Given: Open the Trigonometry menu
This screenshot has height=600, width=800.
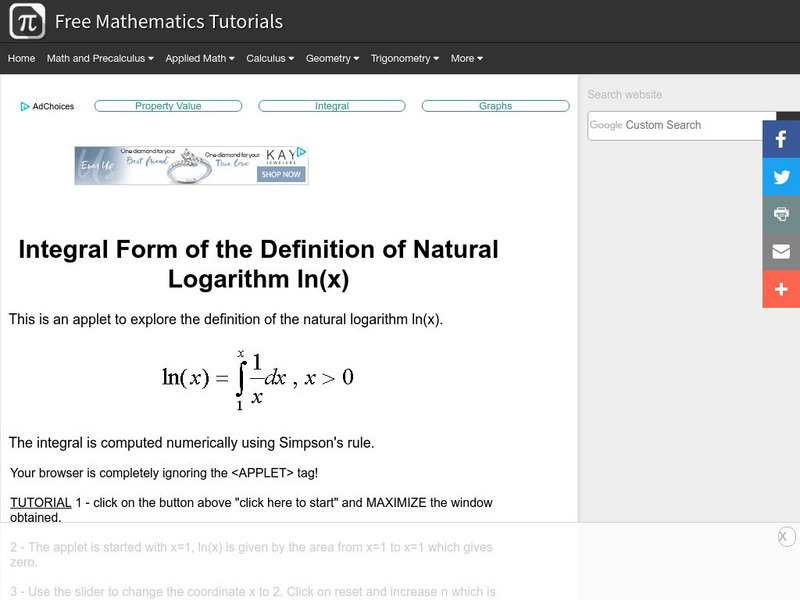Looking at the screenshot, I should coord(405,59).
